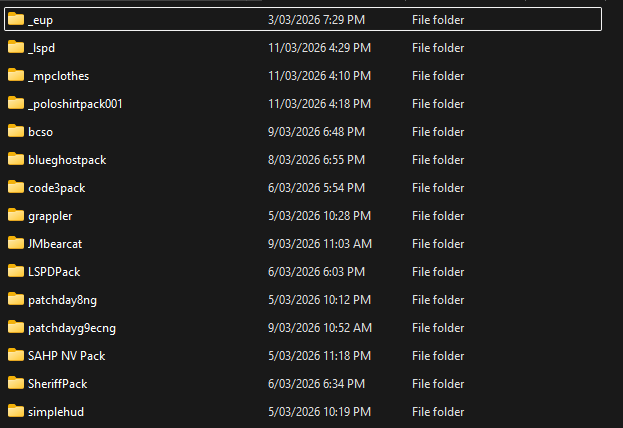Screen dimensions: 623x428
Task: Select the JMbearcat folder icon
Action: (15, 243)
